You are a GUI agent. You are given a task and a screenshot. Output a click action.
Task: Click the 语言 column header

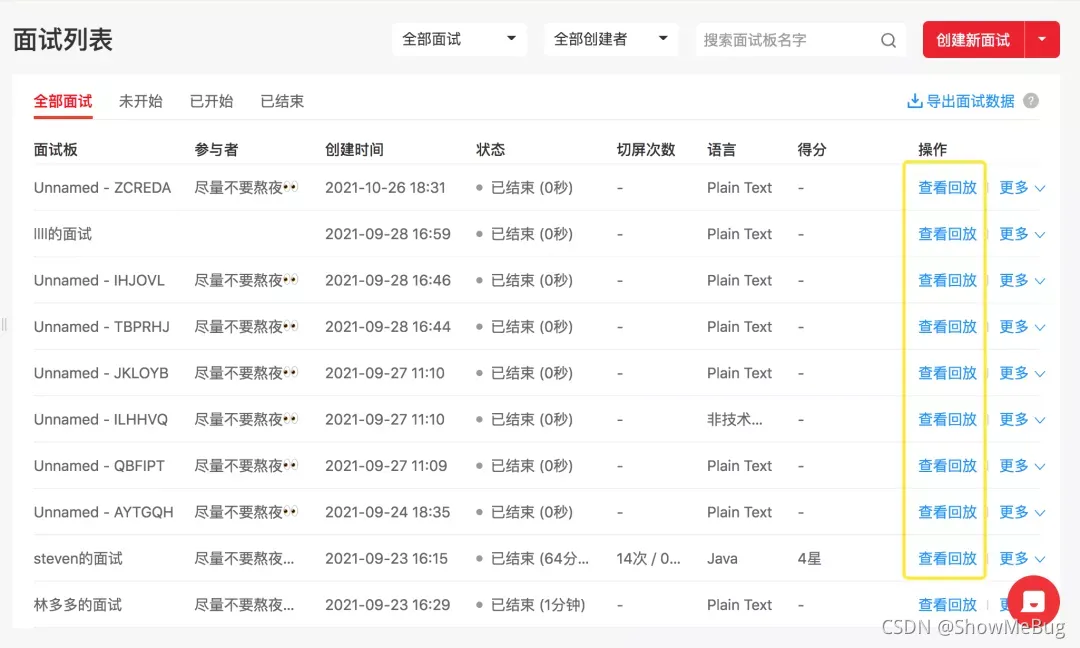(722, 149)
